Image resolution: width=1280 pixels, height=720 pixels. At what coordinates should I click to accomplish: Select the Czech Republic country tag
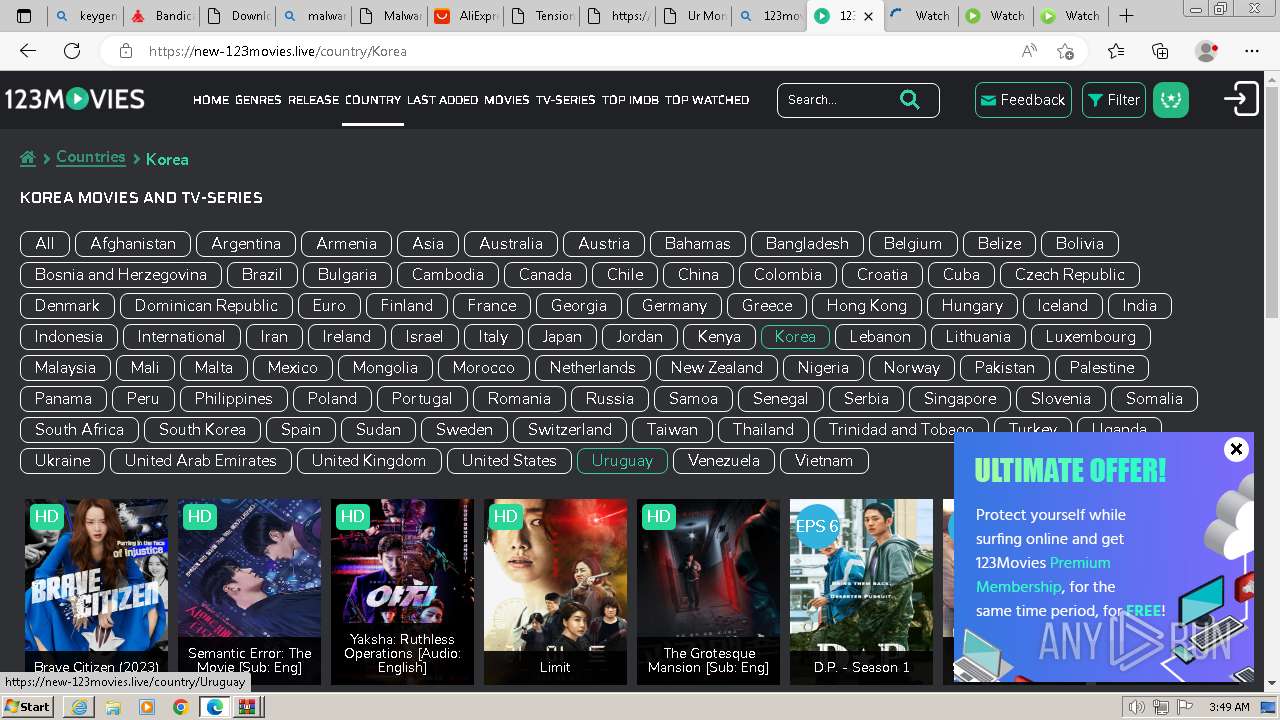1070,274
